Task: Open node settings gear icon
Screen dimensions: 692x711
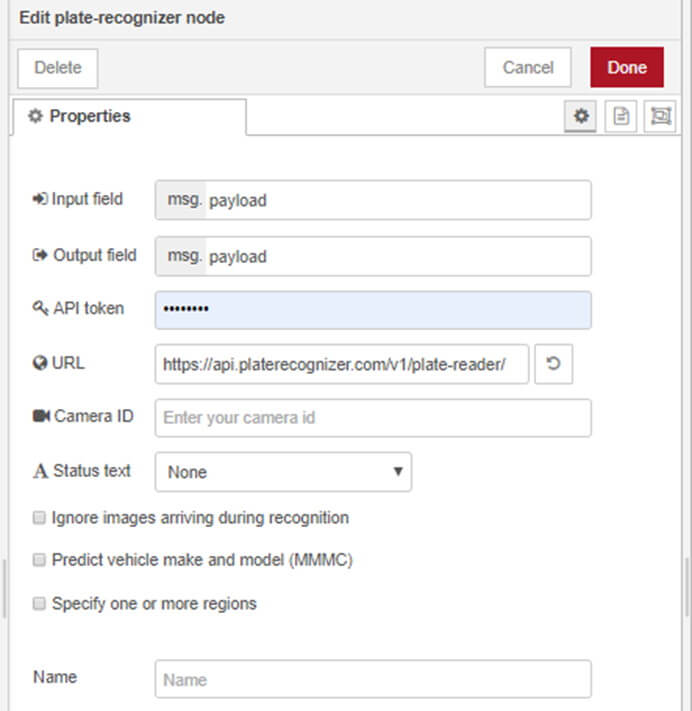Action: [580, 116]
